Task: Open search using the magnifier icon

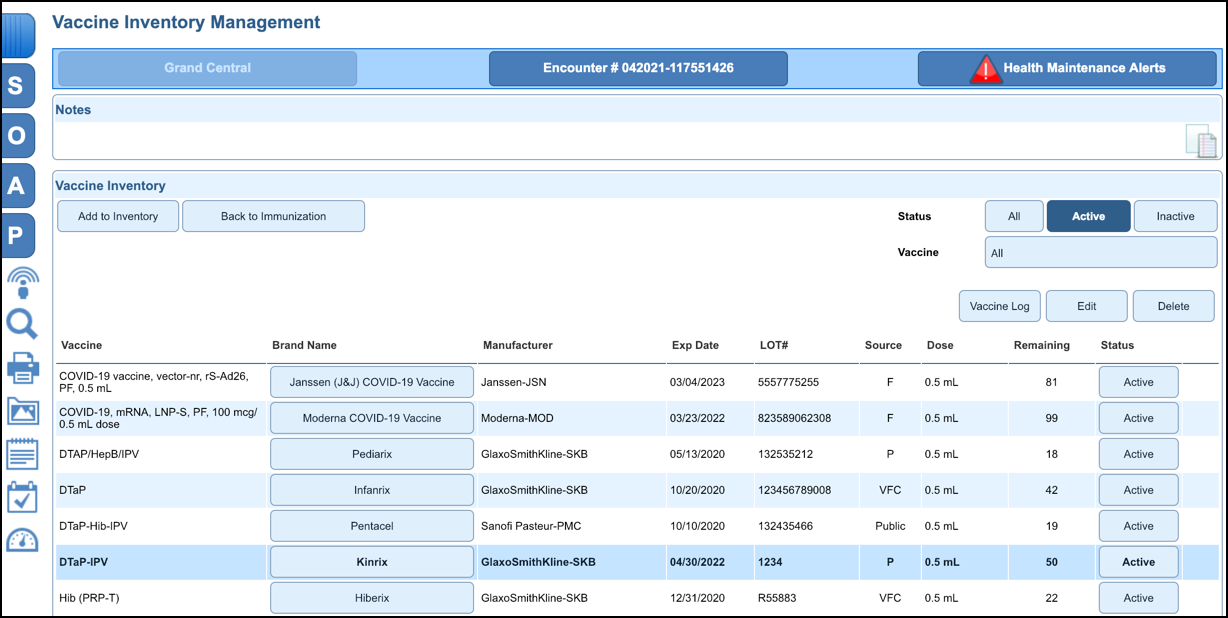Action: click(x=20, y=325)
